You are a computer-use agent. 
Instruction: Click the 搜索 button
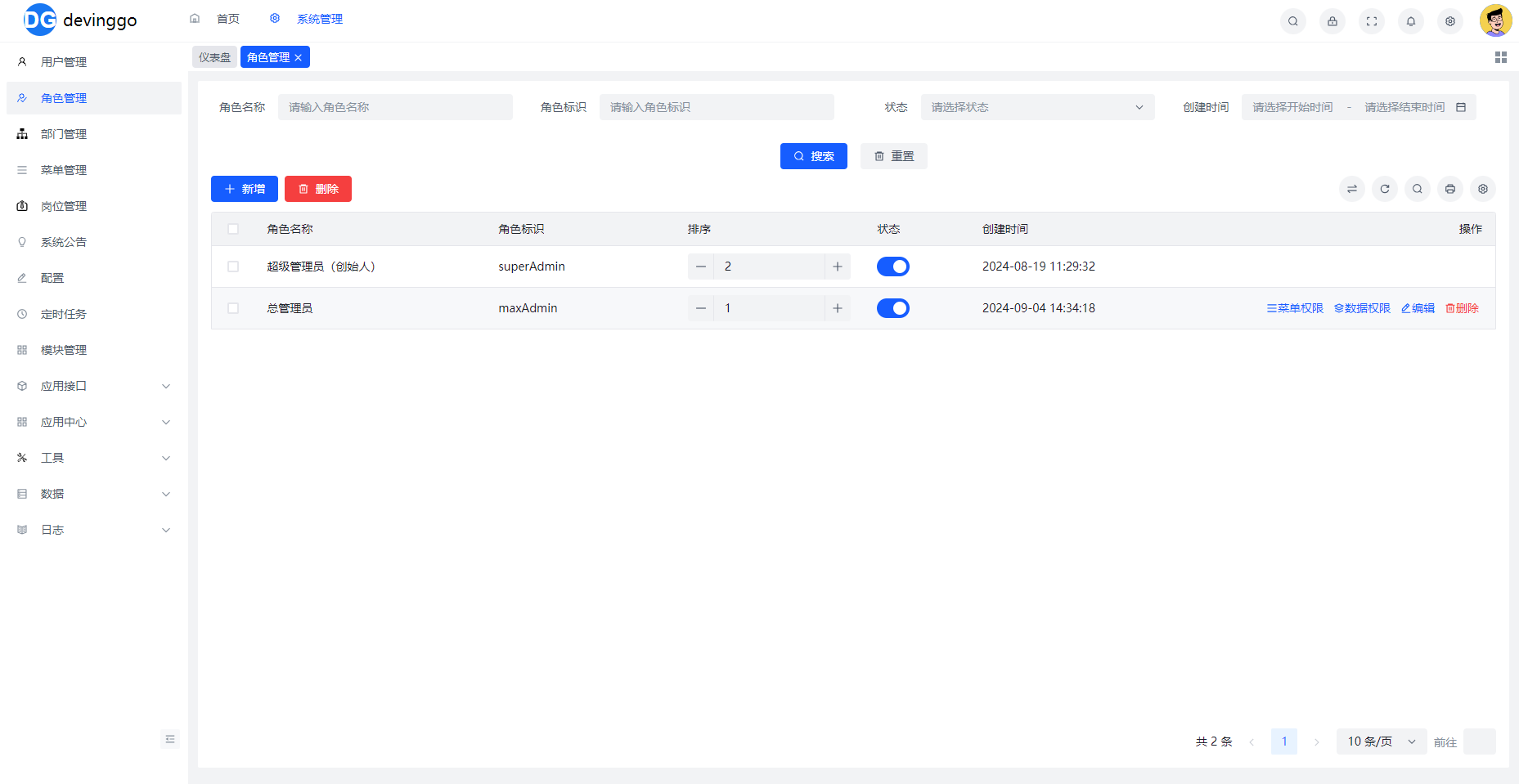814,156
